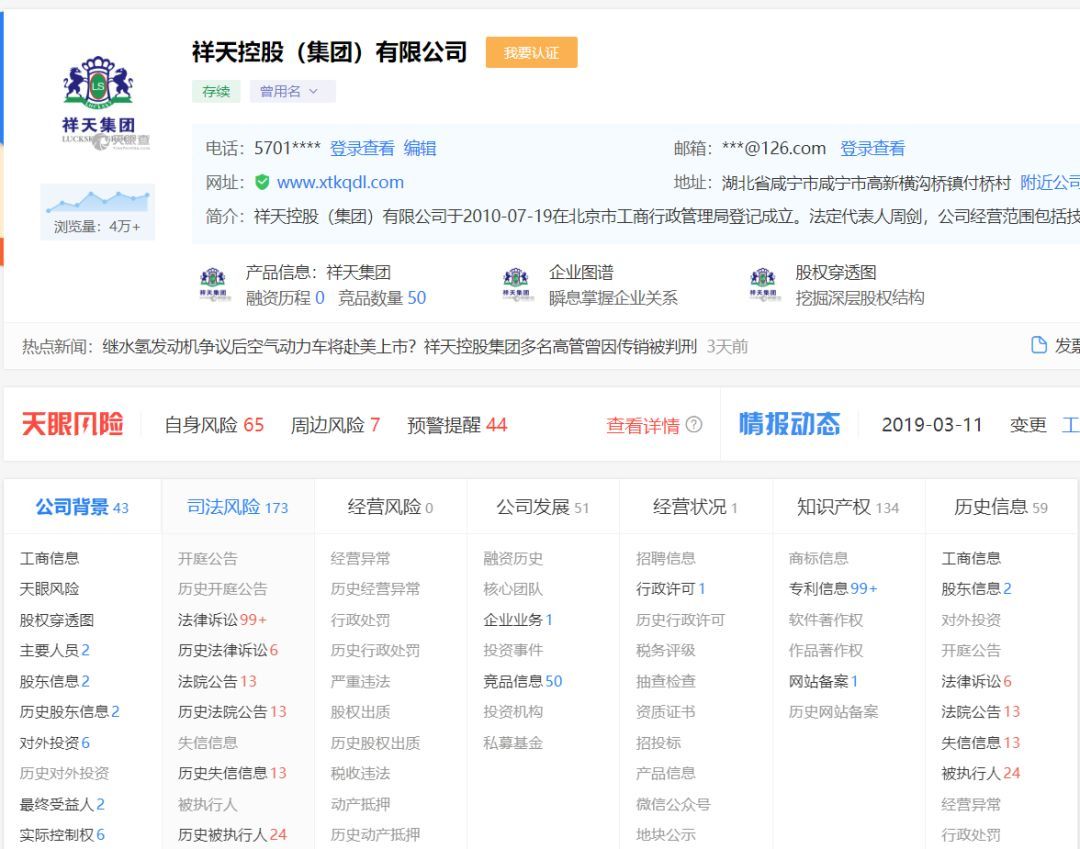The width and height of the screenshot is (1080, 849).
Task: Switch to 经营状况 1 tab
Action: tap(696, 507)
